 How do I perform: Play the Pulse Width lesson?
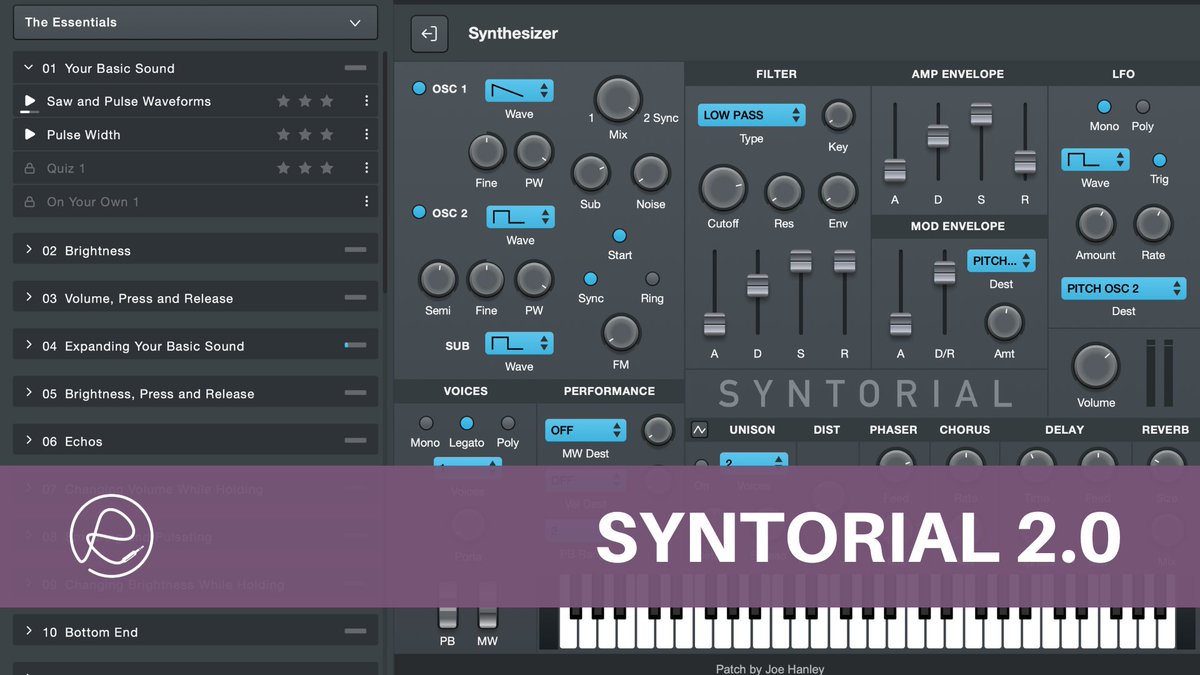point(30,135)
